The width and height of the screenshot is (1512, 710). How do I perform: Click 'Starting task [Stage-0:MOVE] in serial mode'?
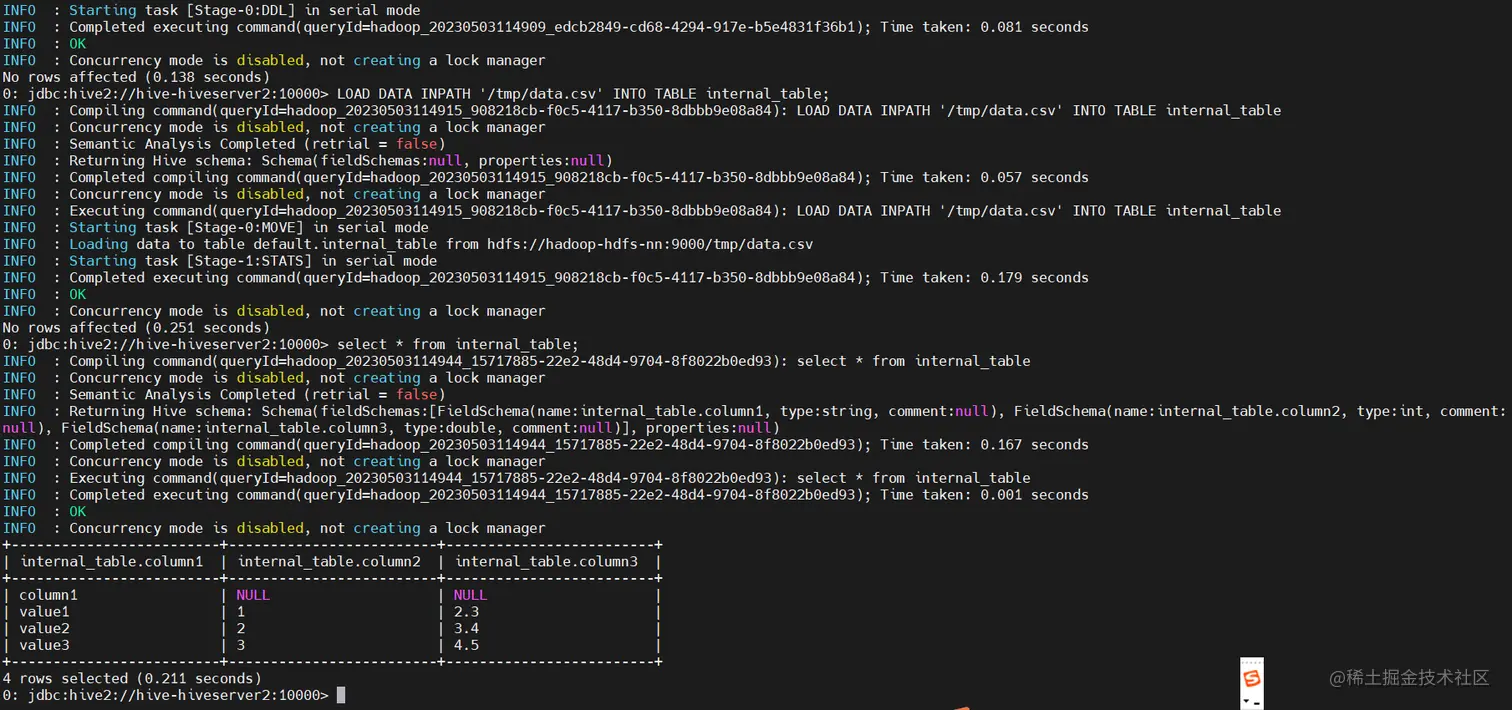click(249, 228)
